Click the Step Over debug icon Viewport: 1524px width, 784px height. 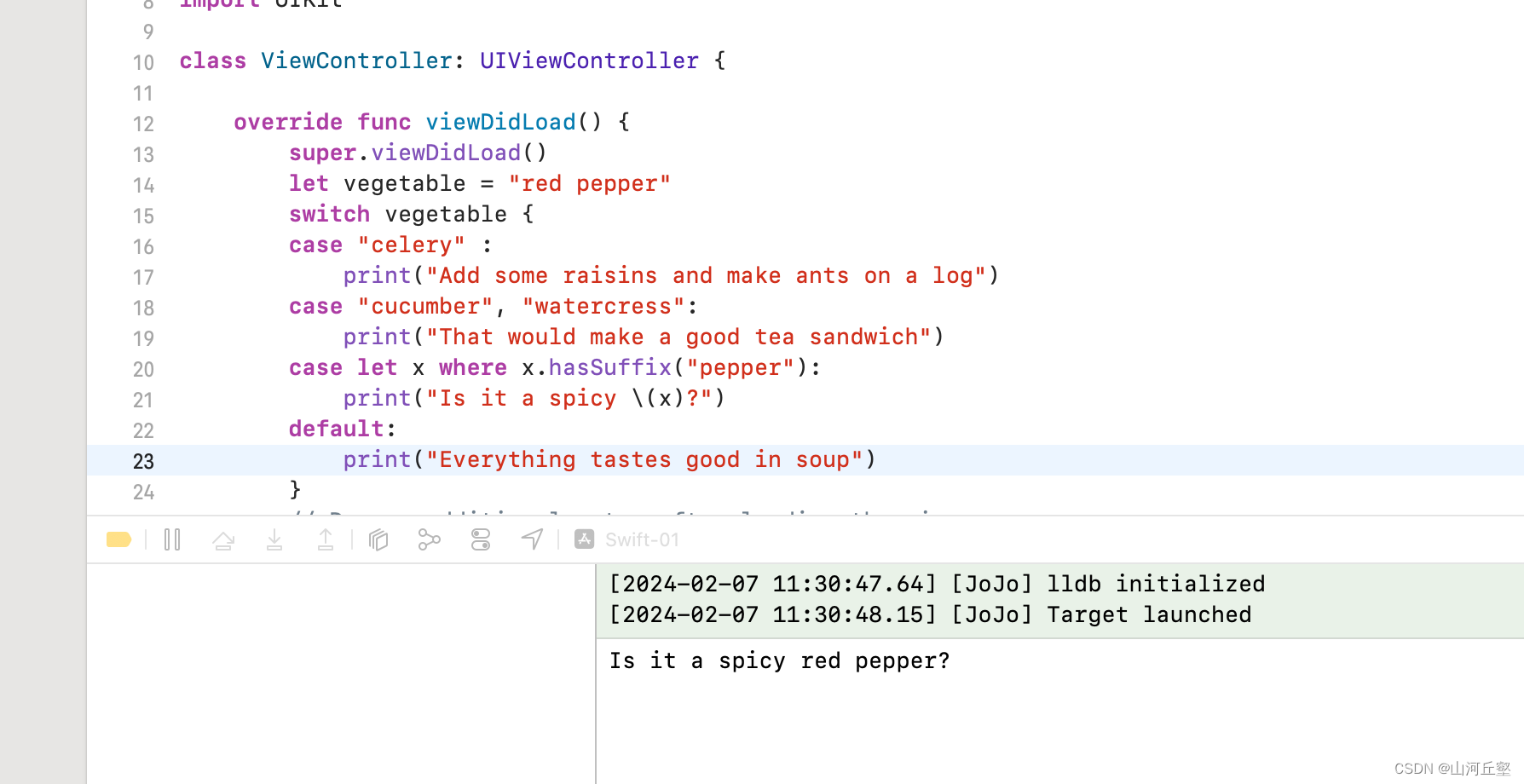coord(223,539)
